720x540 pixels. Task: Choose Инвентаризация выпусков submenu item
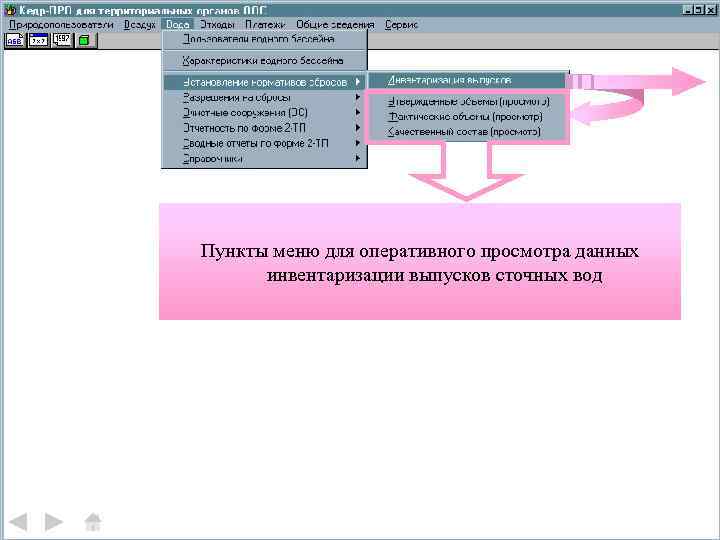pos(467,80)
